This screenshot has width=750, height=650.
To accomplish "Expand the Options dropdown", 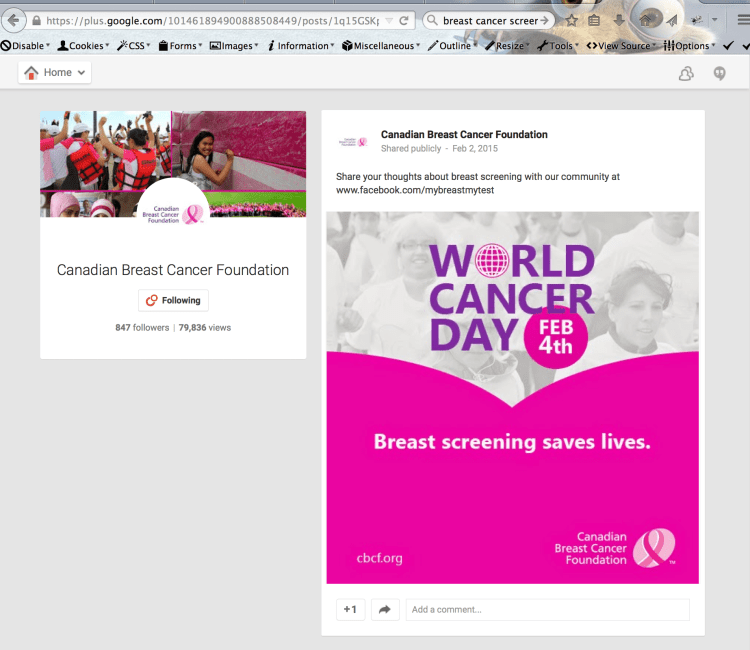I will pos(689,45).
